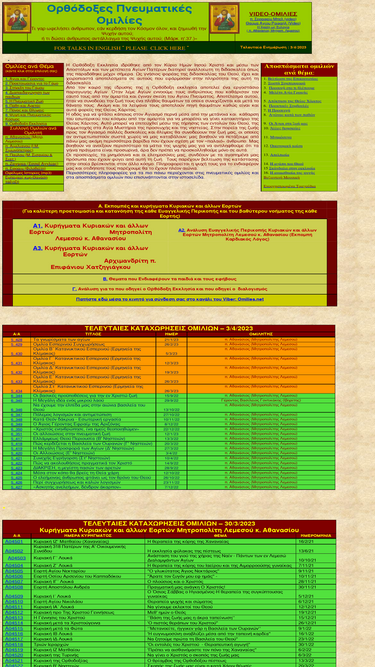This screenshot has height=667, width=375.
Task: Open the A2. Ανάλυση Ευαγγελικής Περικοπής link
Action: pyautogui.click(x=245, y=234)
